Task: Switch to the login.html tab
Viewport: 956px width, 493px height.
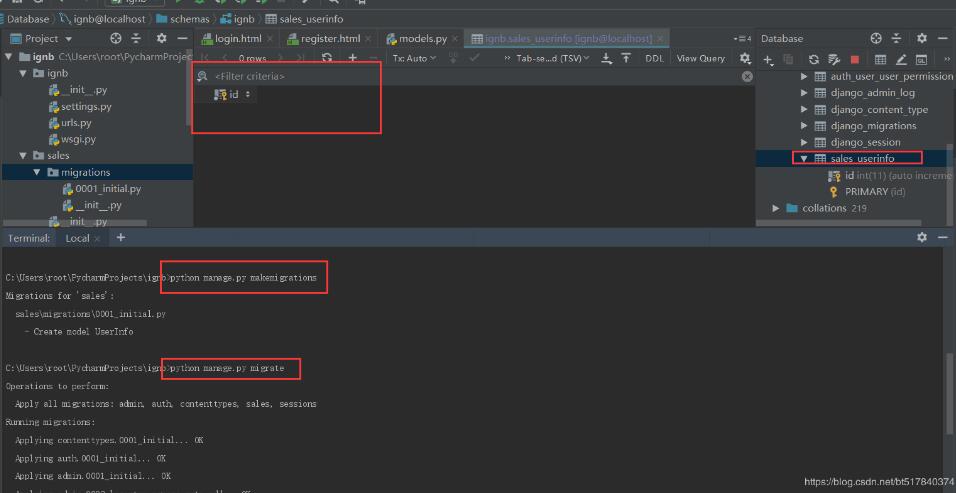Action: tap(238, 38)
